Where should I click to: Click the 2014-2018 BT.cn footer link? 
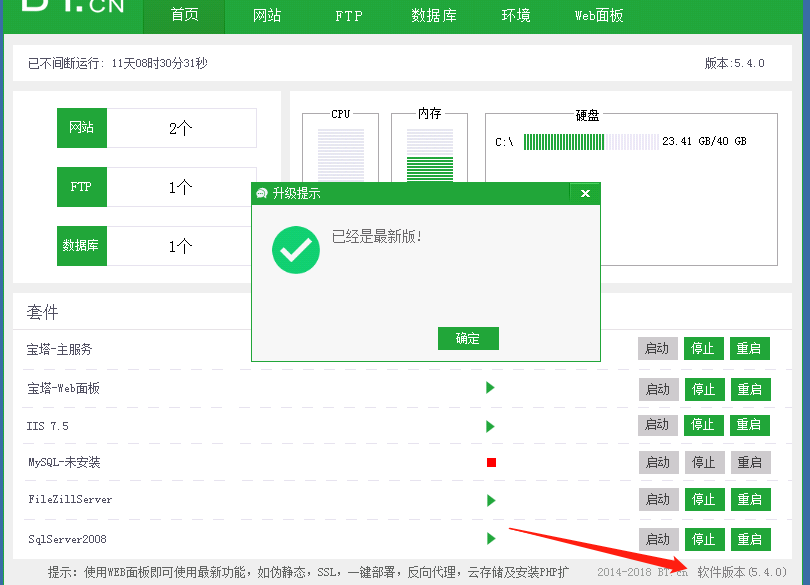point(642,572)
